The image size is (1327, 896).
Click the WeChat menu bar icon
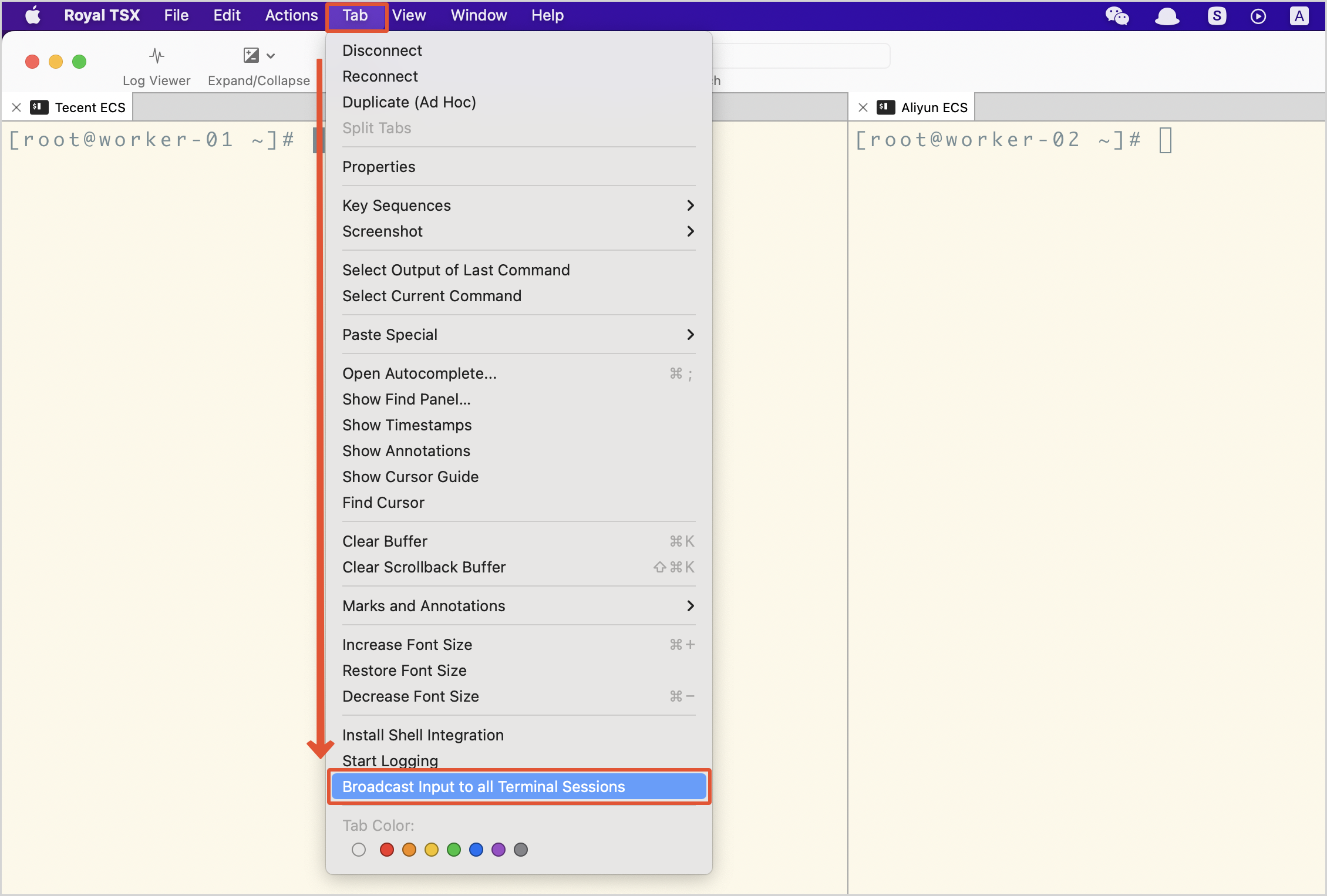click(x=1116, y=16)
